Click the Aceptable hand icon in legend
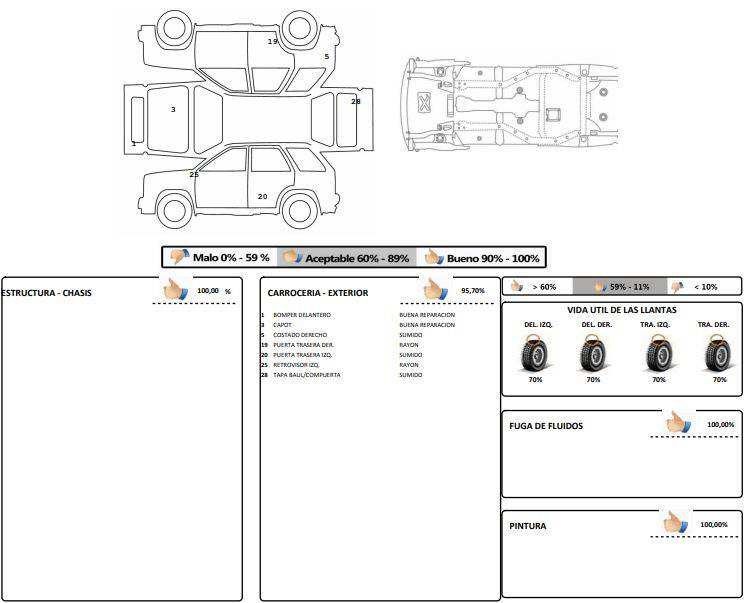This screenshot has height=603, width=748. click(292, 257)
